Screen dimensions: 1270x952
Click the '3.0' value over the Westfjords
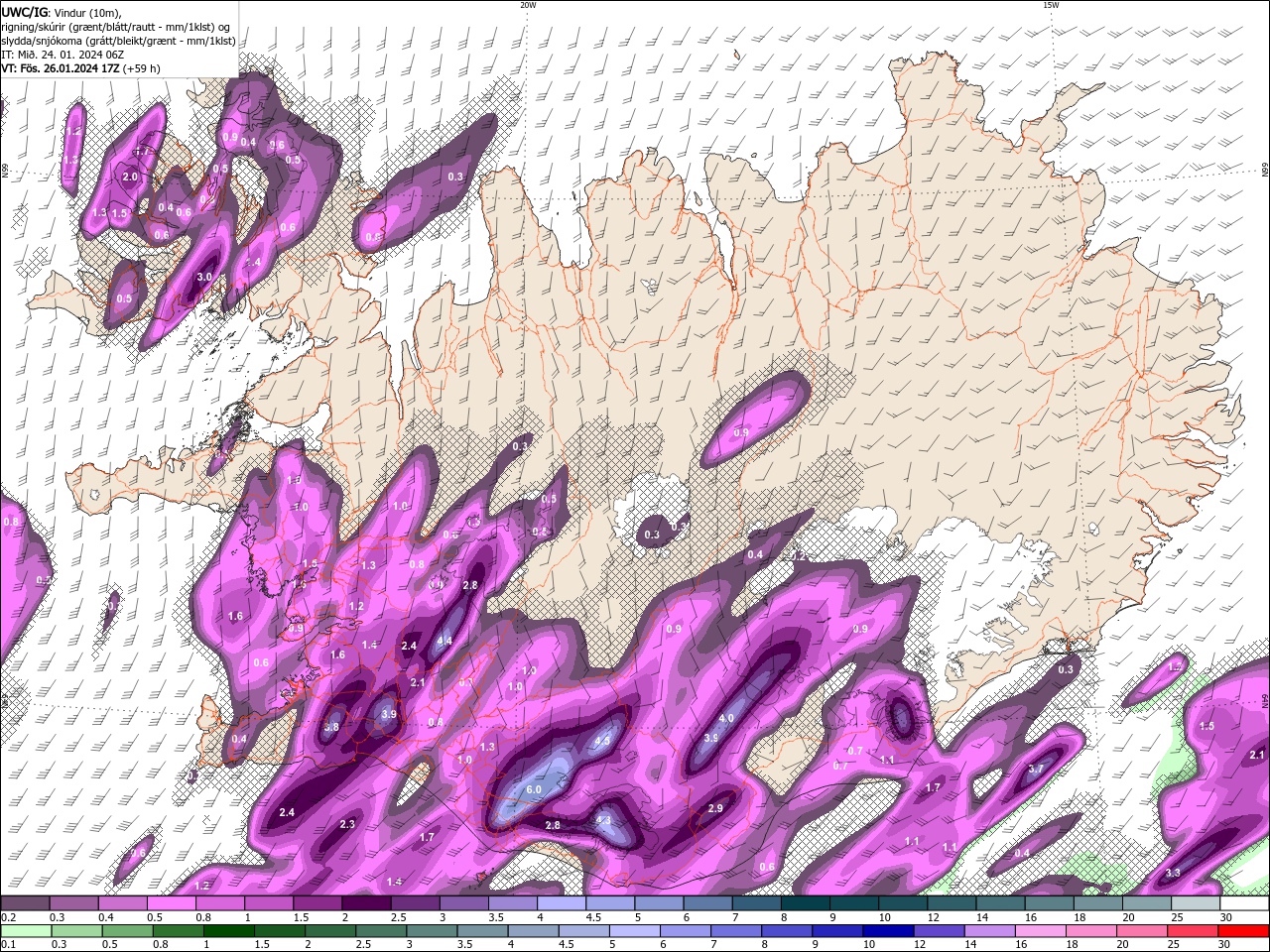205,277
